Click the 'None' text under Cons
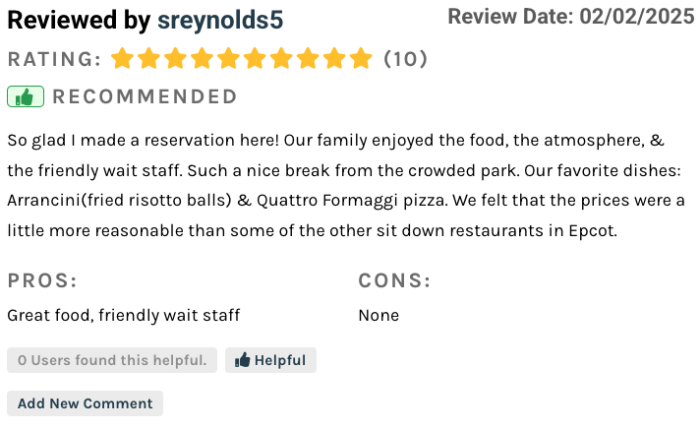Screen dimensions: 700x429 [379, 316]
